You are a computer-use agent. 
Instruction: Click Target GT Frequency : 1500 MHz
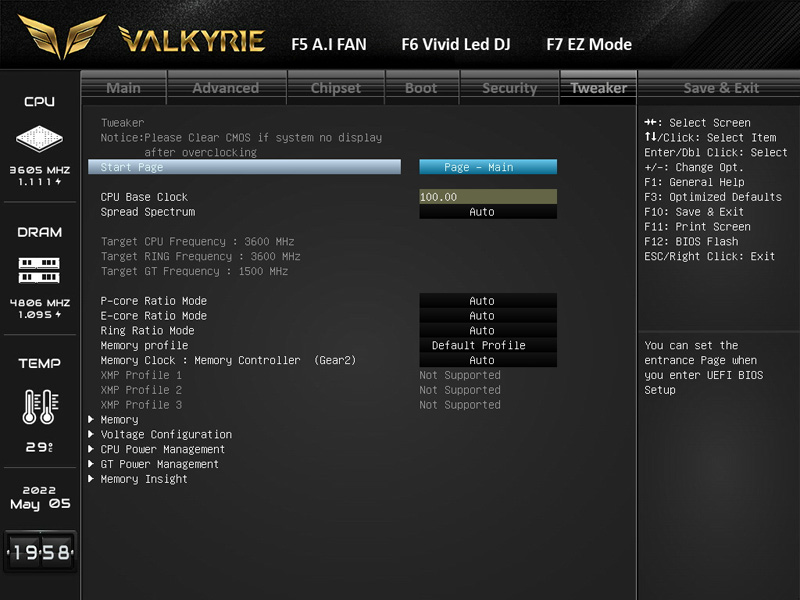point(194,271)
